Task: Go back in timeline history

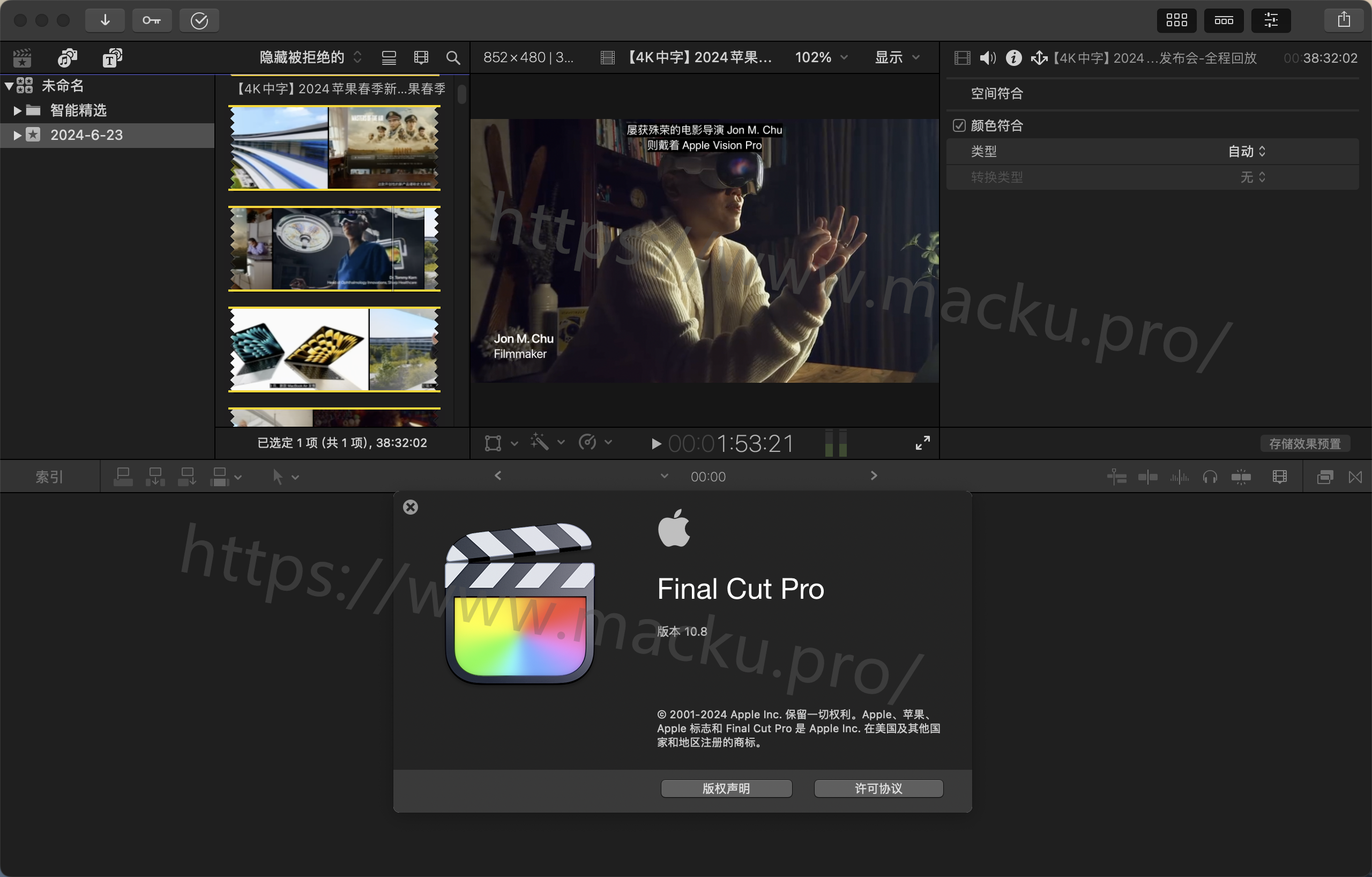Action: click(497, 475)
